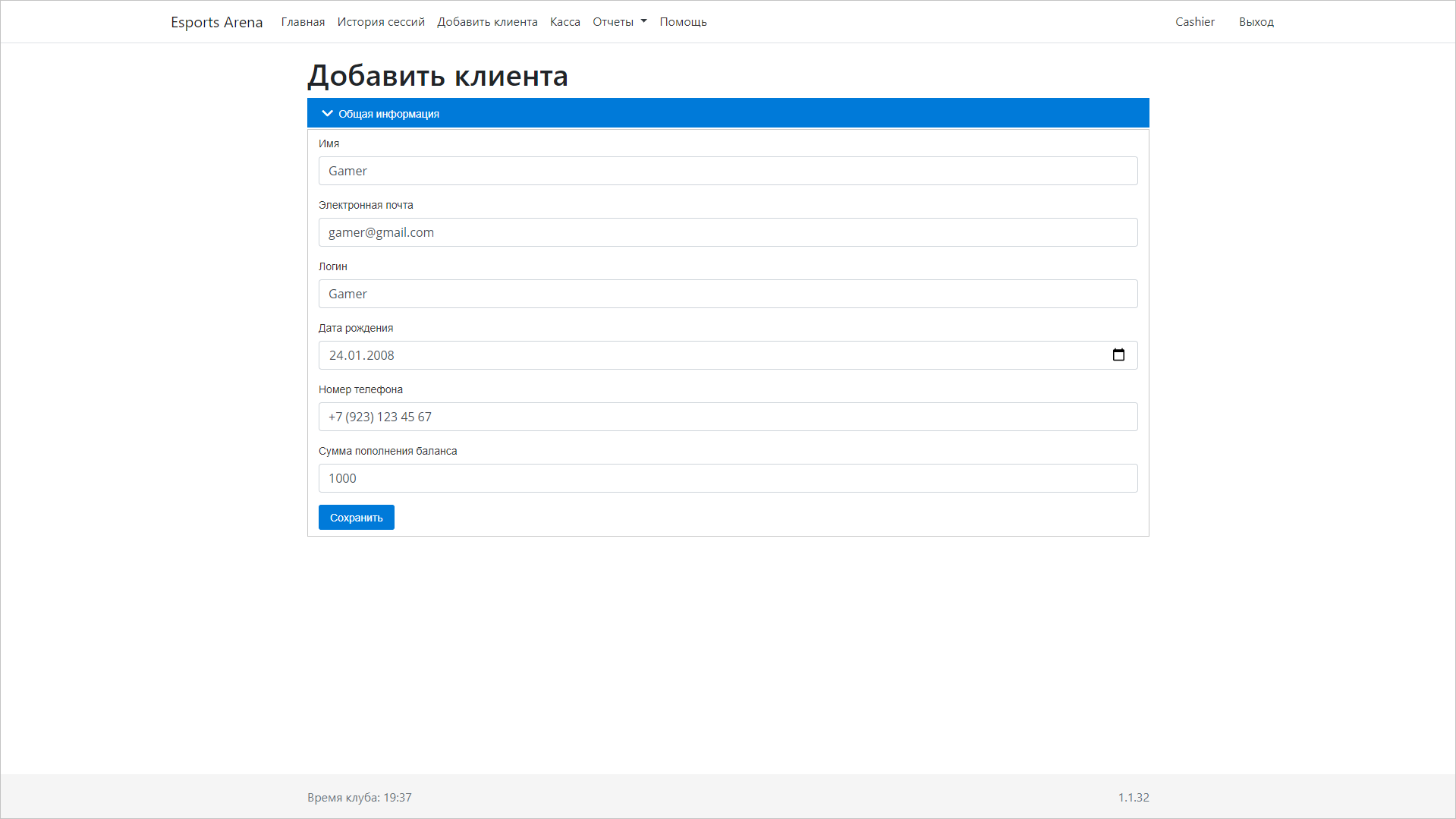Open the date picker calendar icon
The image size is (1456, 819).
tap(1119, 354)
